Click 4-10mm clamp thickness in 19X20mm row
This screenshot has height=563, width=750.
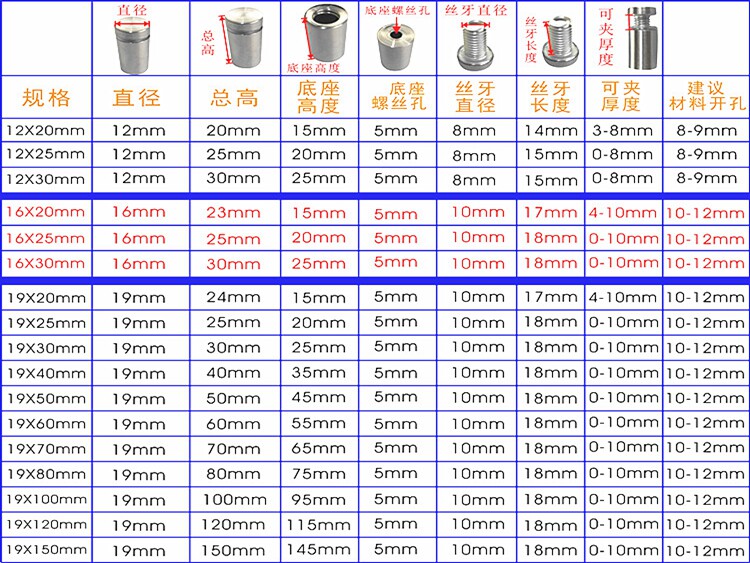pos(623,298)
